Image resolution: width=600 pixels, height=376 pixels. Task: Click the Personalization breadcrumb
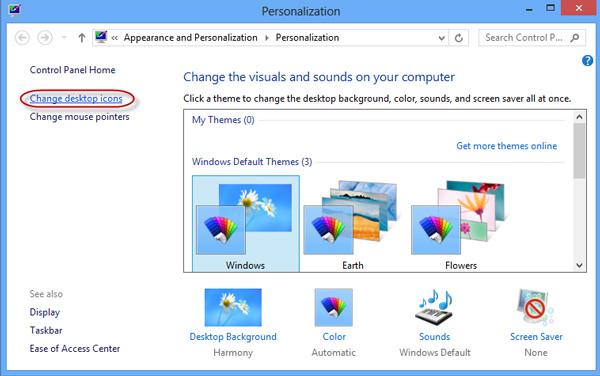[307, 37]
